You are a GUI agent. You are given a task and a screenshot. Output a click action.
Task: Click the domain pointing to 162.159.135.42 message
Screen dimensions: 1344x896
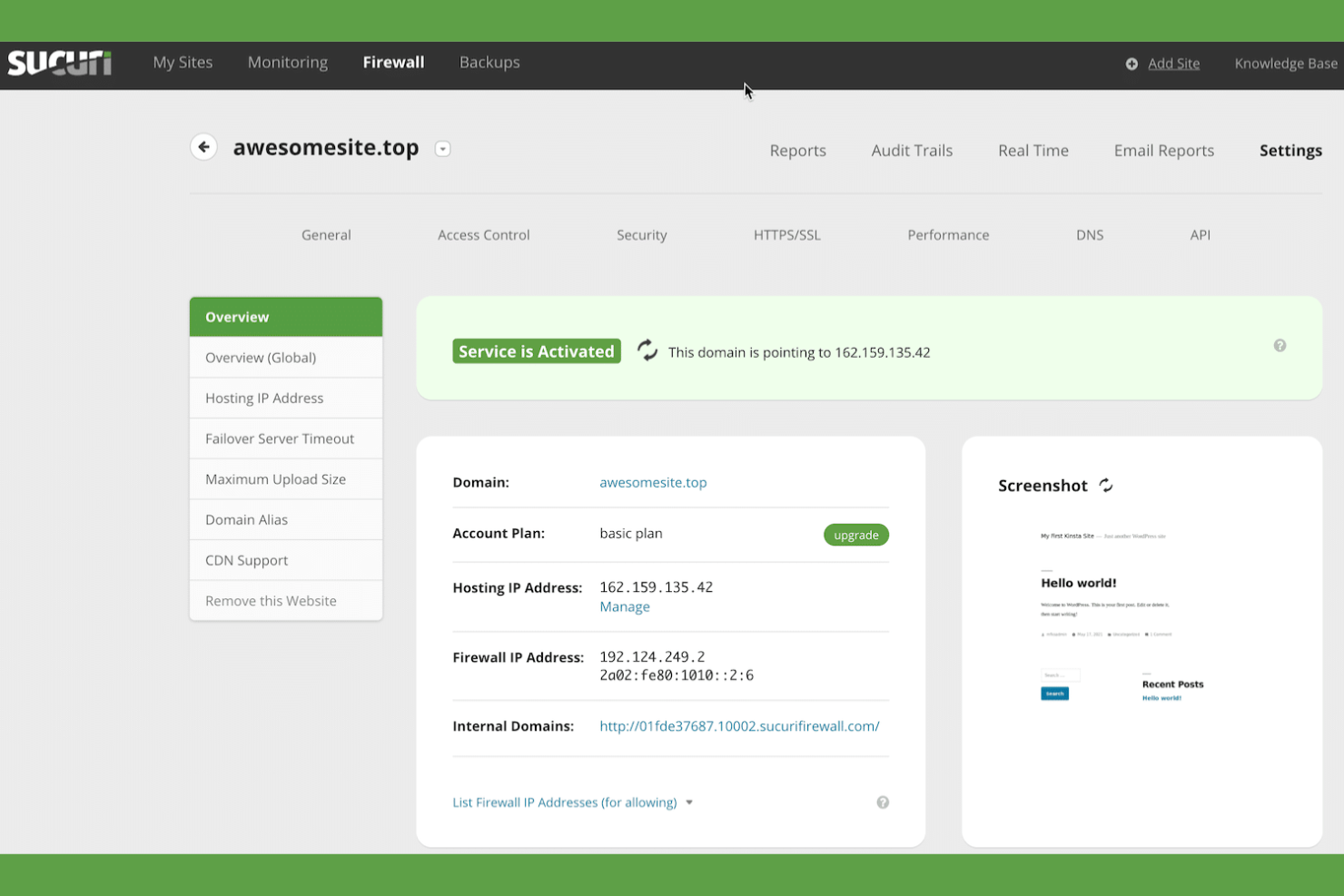[799, 352]
